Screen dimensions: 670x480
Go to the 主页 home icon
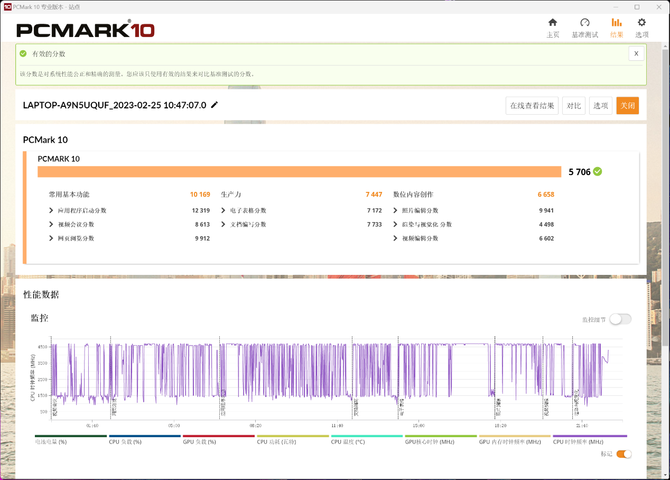552,23
